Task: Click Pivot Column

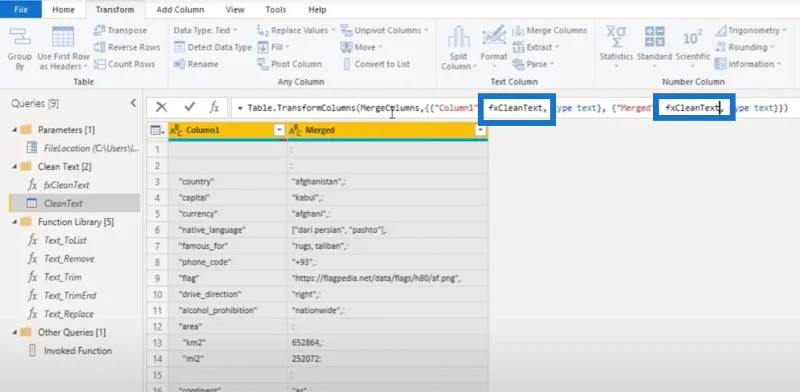Action: [x=289, y=64]
